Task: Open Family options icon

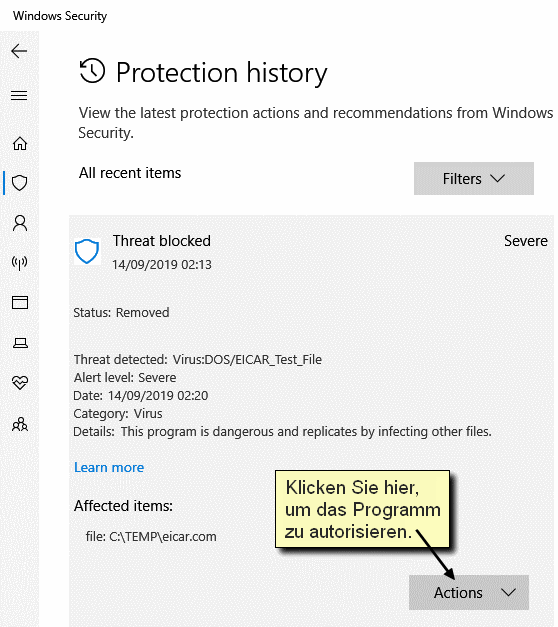Action: [20, 424]
